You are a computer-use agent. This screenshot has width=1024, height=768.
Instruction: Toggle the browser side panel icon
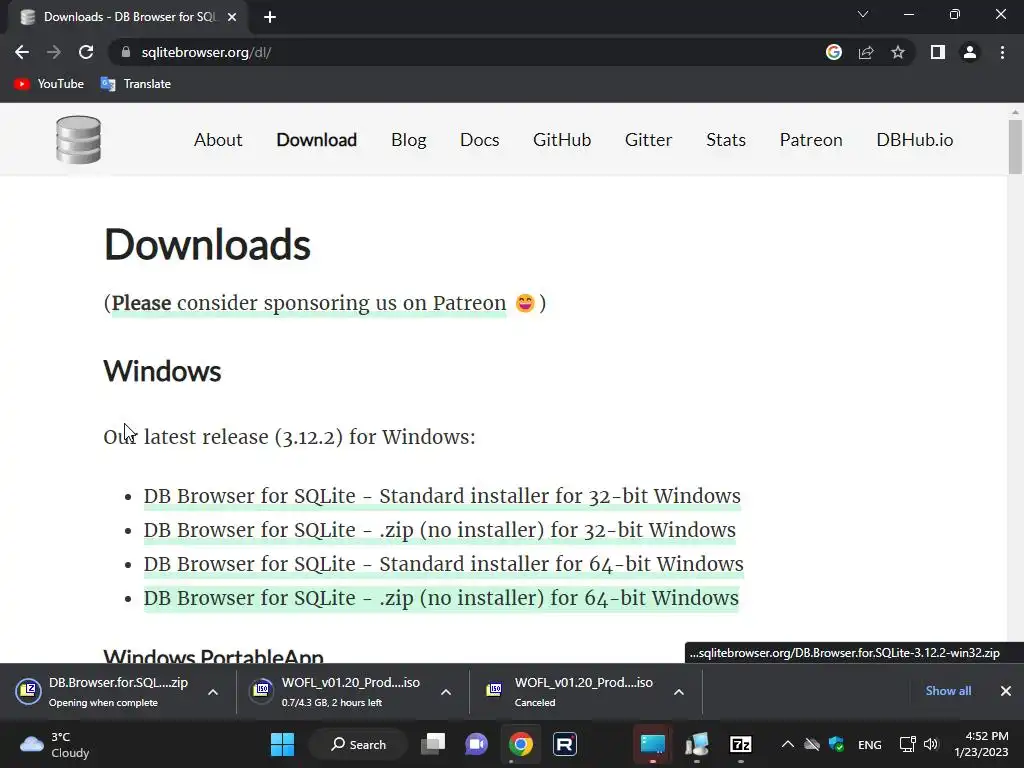[x=938, y=52]
